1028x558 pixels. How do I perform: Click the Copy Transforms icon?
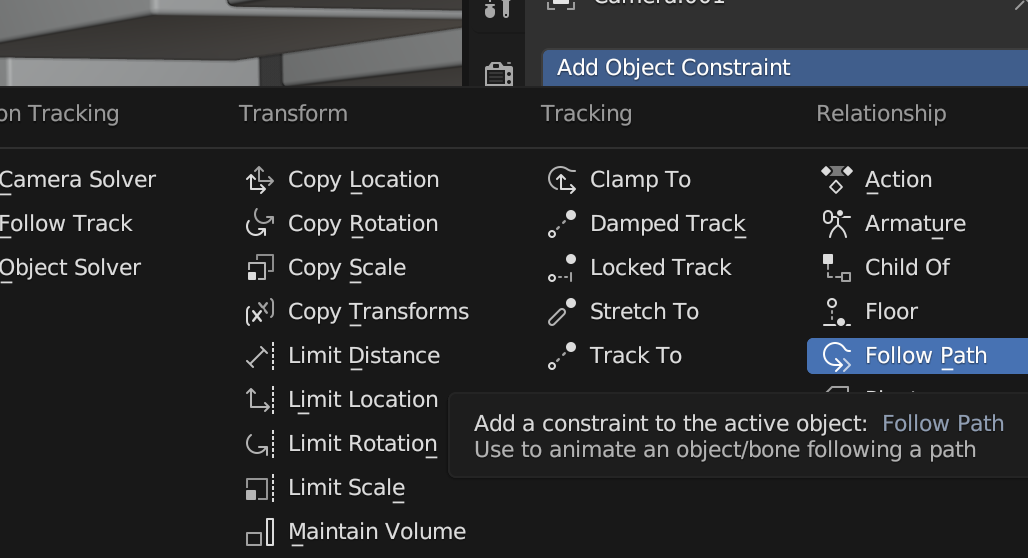pyautogui.click(x=260, y=312)
